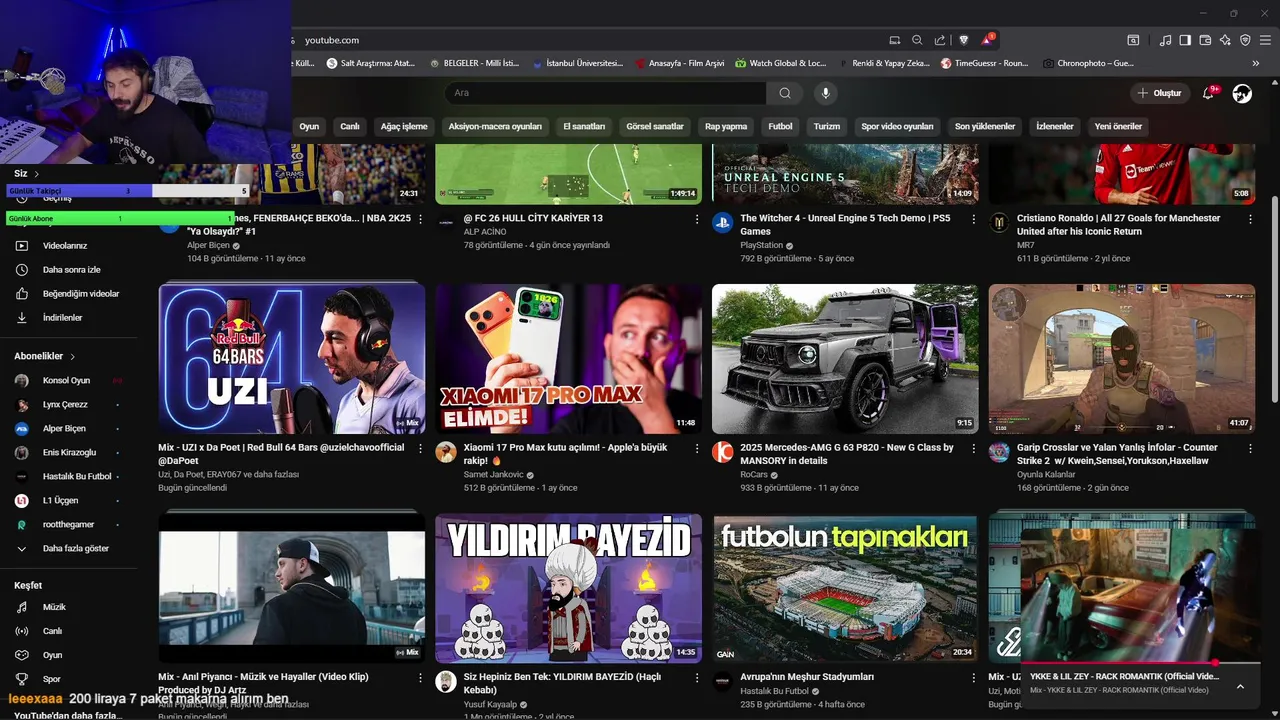The image size is (1280, 720).
Task: Open Leo AI sparkle icon
Action: 1225,40
